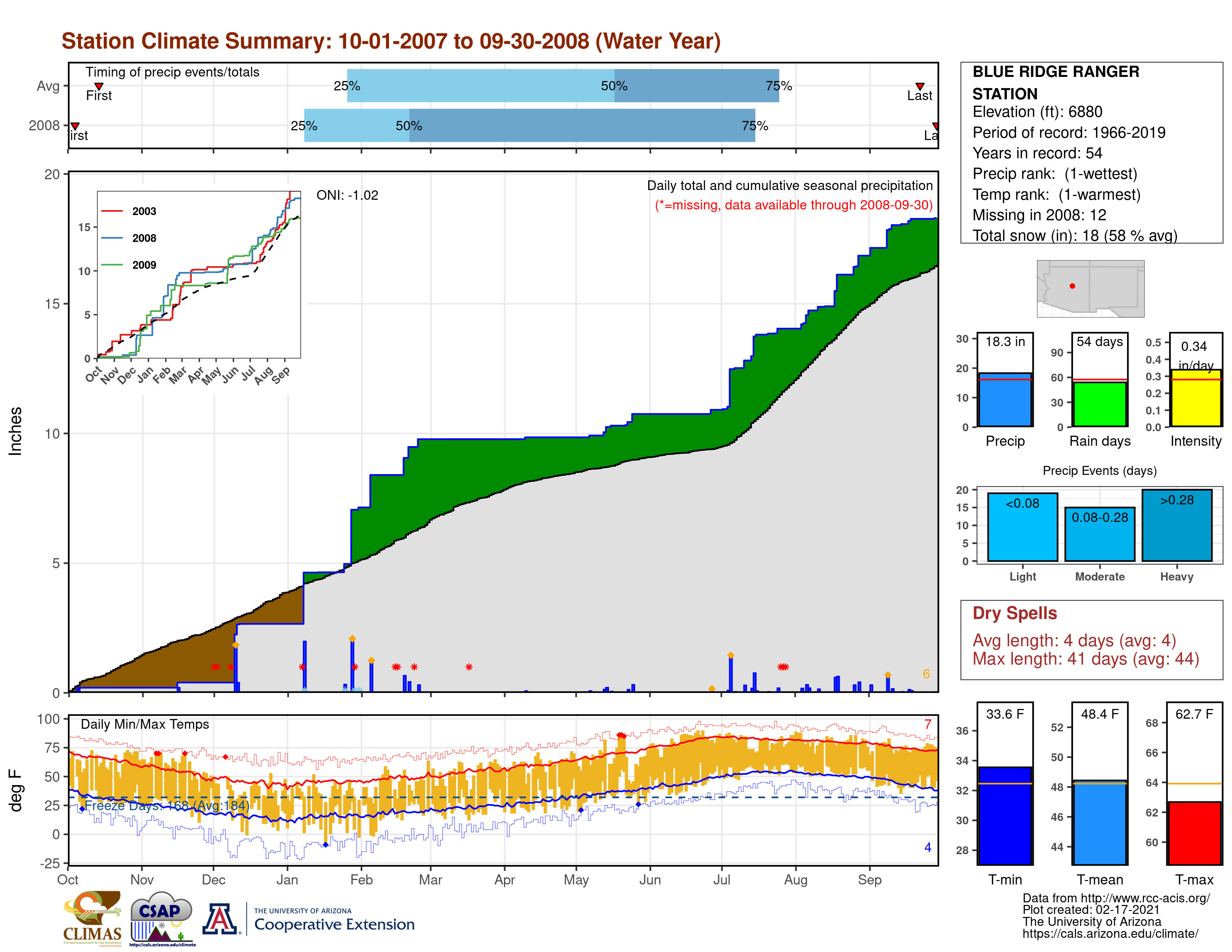The image size is (1232, 952).
Task: Click 'Missing in 2008: 12' text
Action: point(1039,215)
